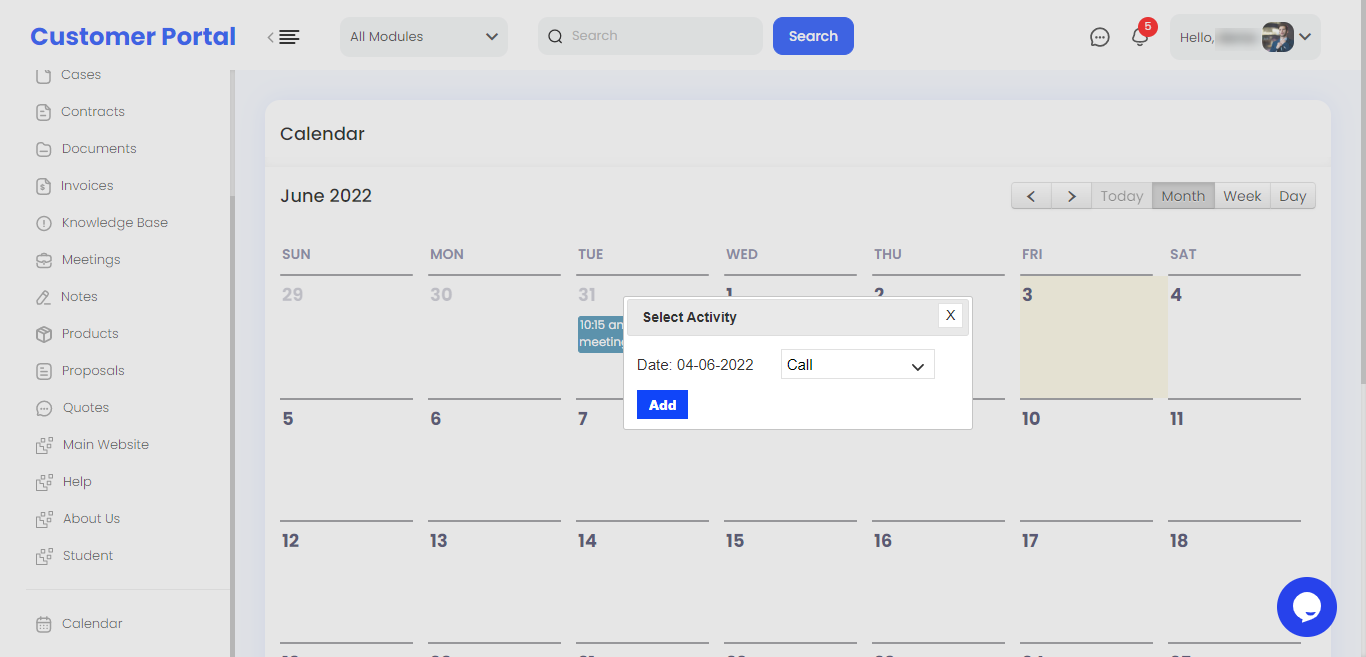Click the Products box icon in sidebar

click(x=43, y=334)
